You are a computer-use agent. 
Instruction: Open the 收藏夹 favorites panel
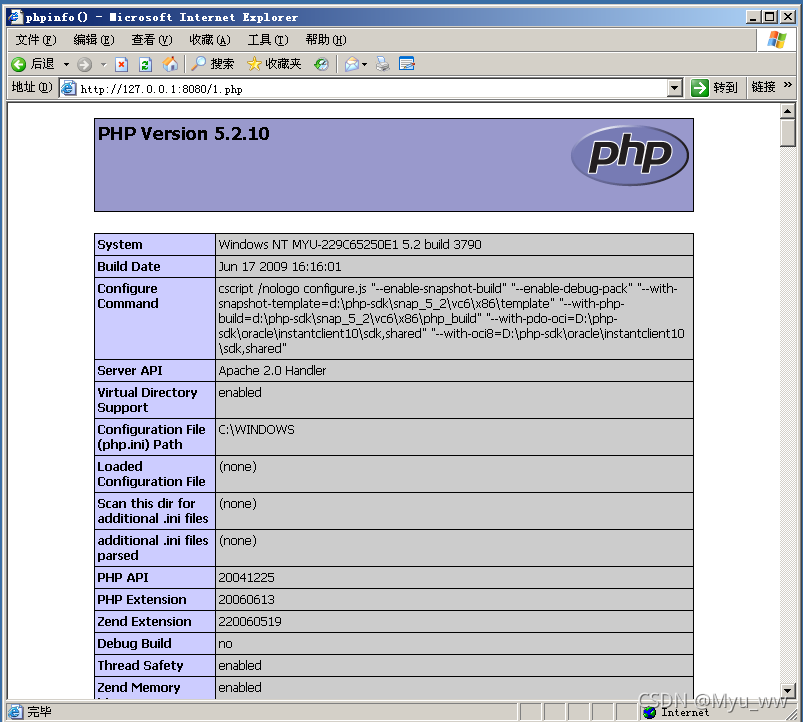[x=274, y=64]
